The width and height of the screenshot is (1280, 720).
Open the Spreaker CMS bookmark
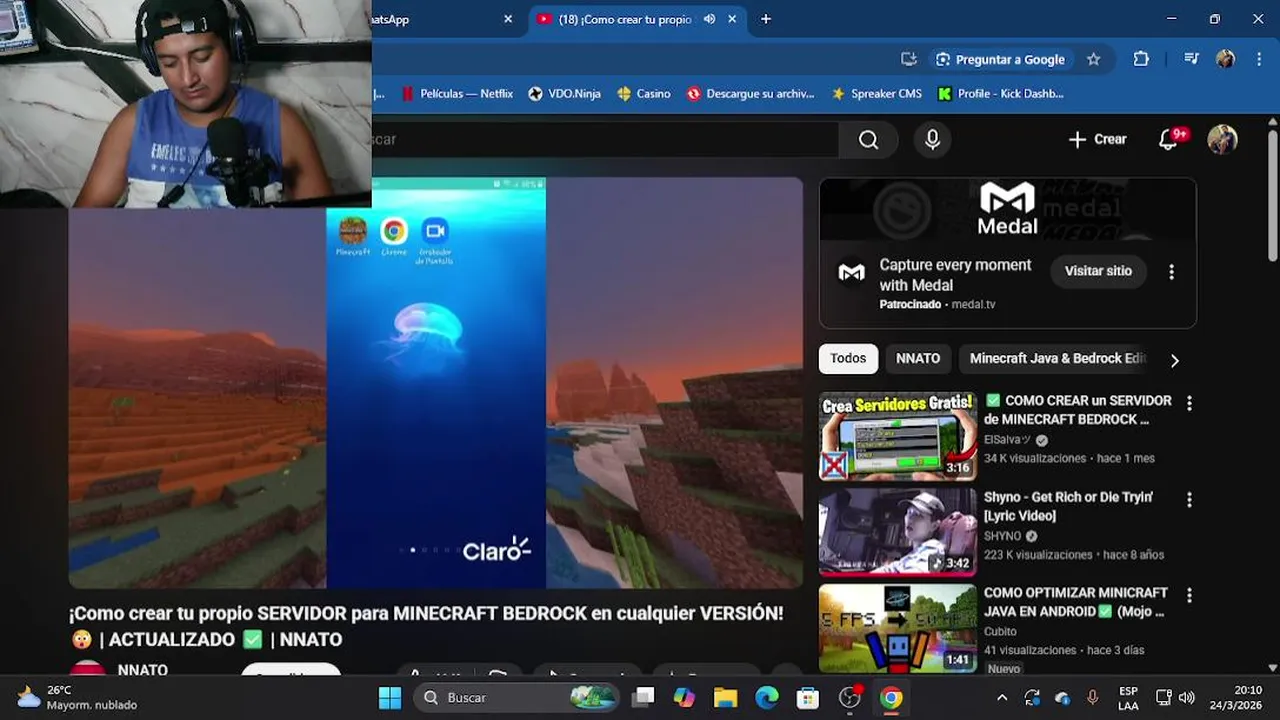[877, 94]
